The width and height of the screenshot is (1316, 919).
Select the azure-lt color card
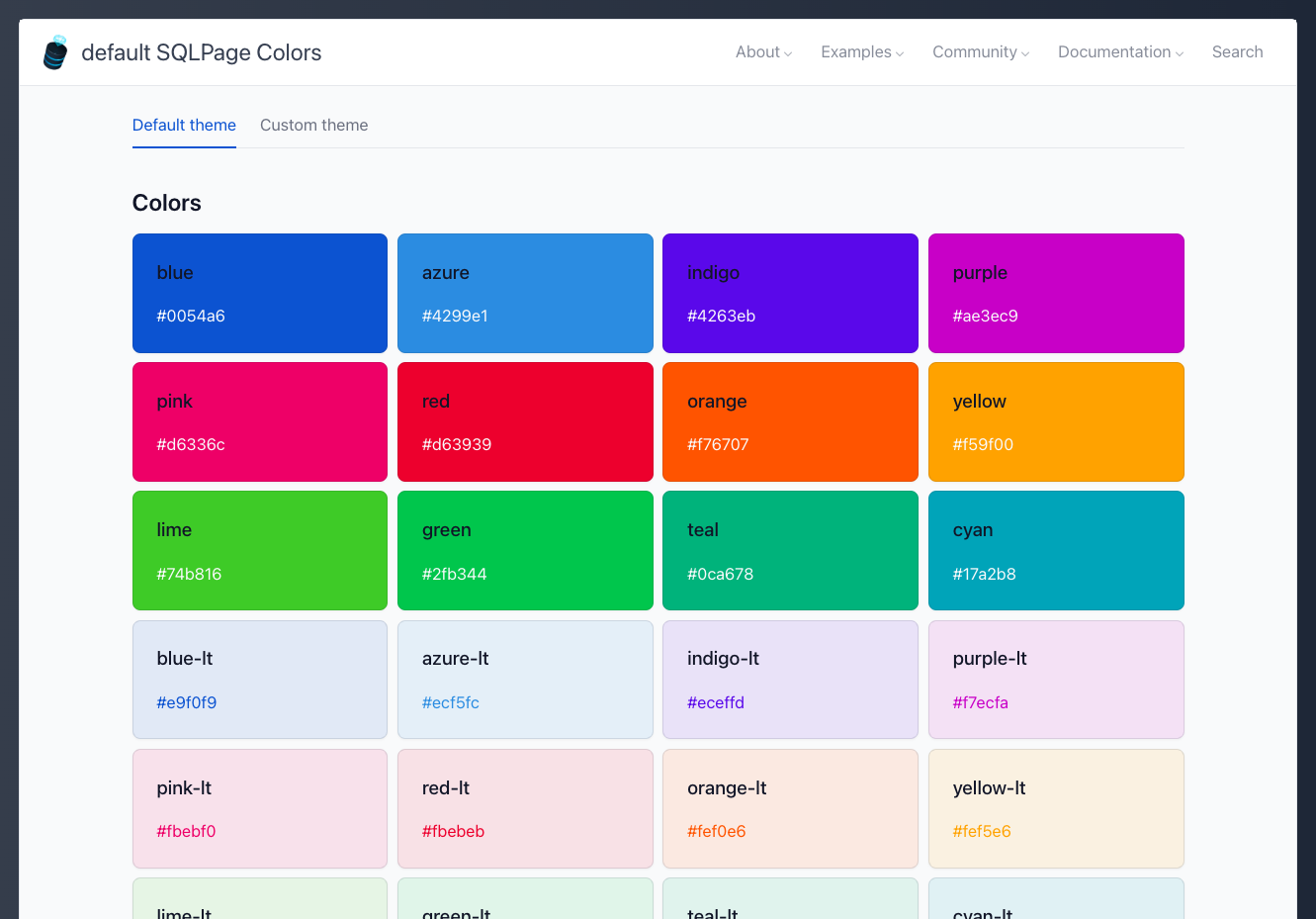(525, 680)
